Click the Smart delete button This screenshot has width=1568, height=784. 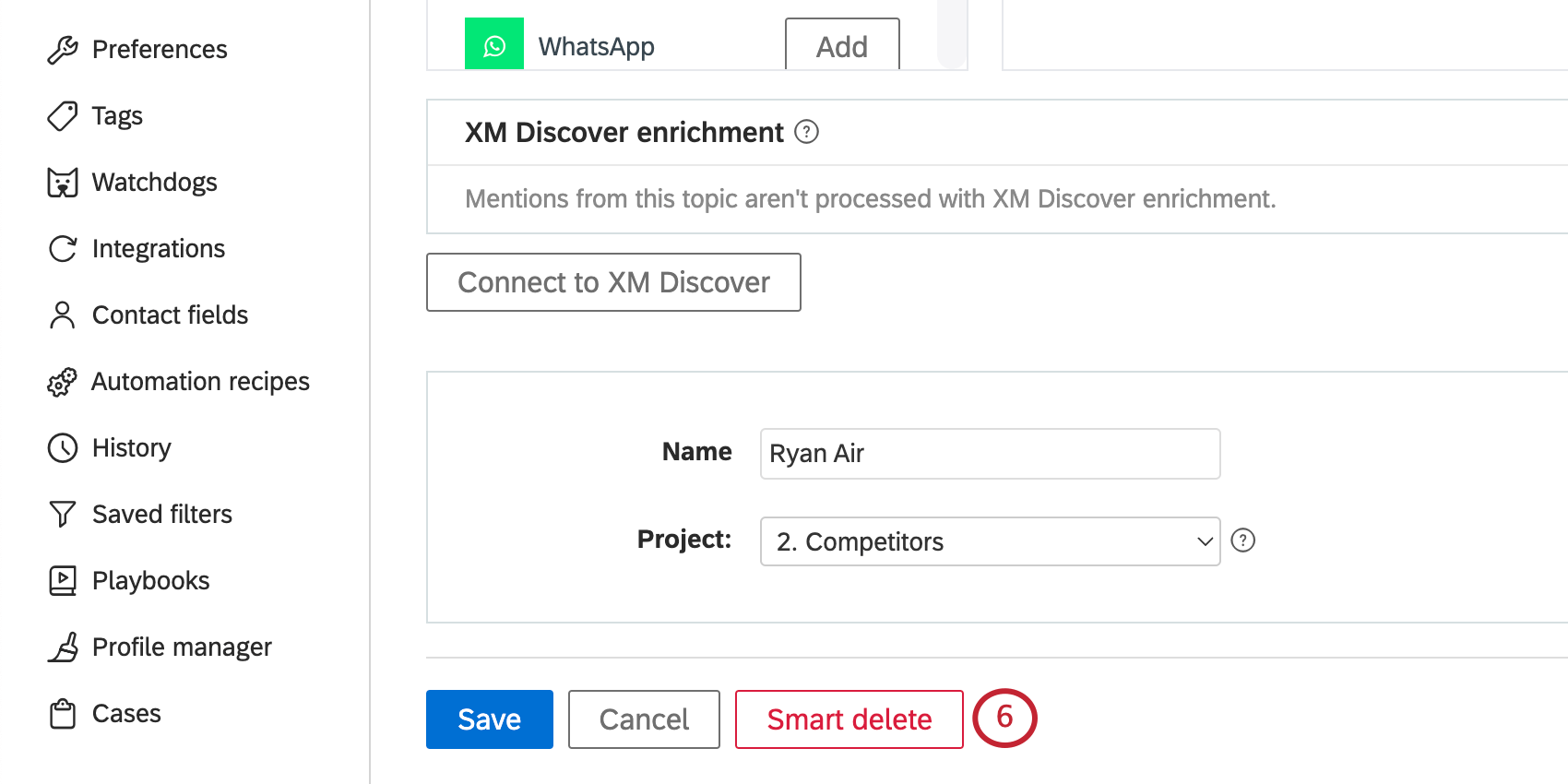click(x=849, y=719)
